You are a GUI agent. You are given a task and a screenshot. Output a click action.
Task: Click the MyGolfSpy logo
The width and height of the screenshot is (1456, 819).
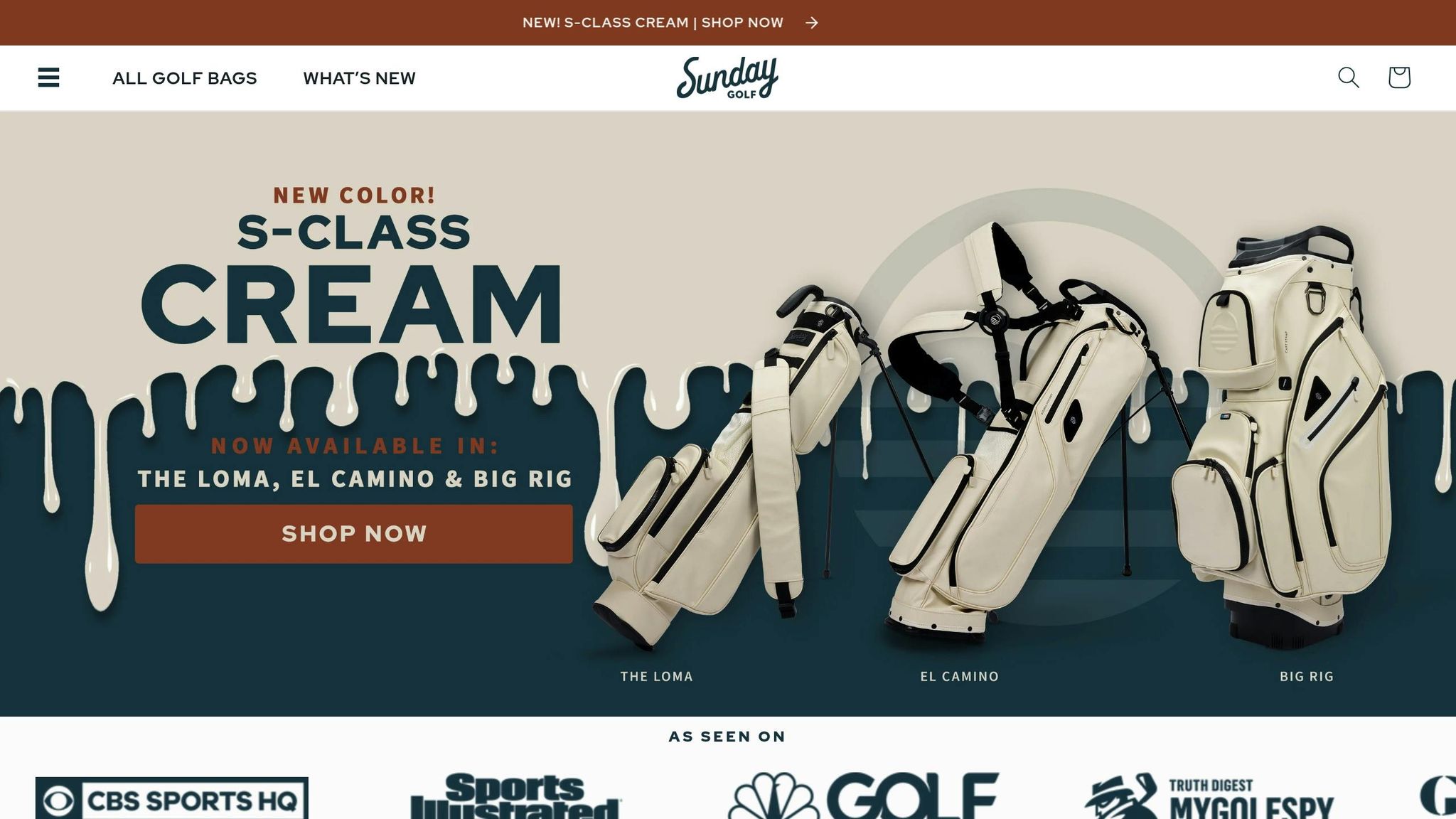[1209, 796]
